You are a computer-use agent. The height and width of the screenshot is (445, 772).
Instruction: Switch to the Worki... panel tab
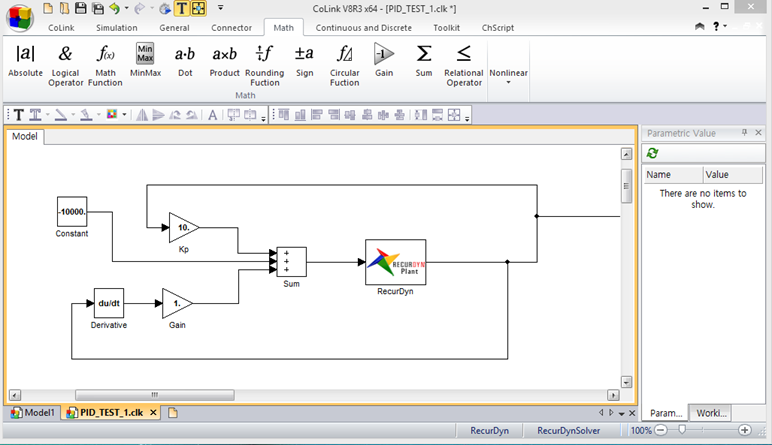710,413
